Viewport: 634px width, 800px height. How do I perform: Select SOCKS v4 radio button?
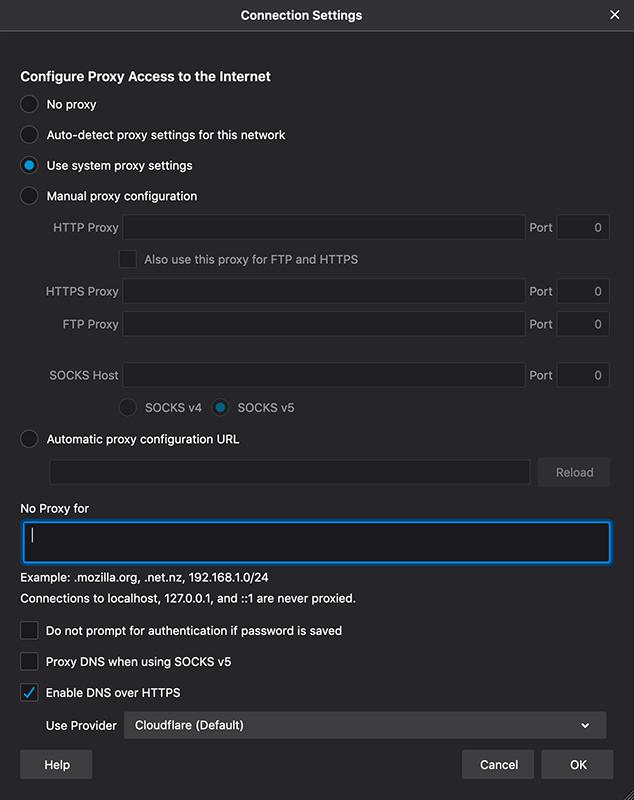tap(128, 408)
